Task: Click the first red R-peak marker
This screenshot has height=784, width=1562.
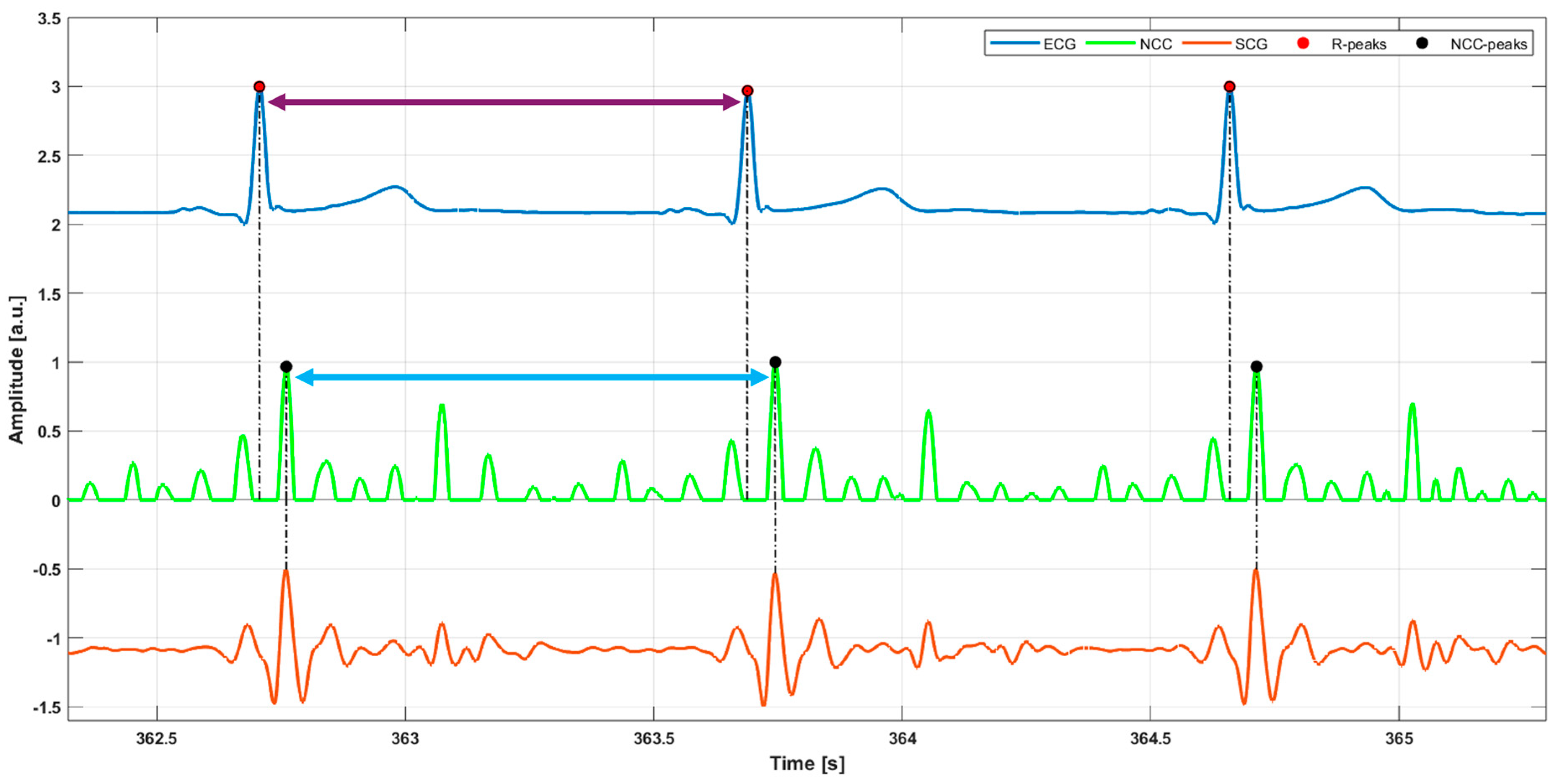Action: 259,87
